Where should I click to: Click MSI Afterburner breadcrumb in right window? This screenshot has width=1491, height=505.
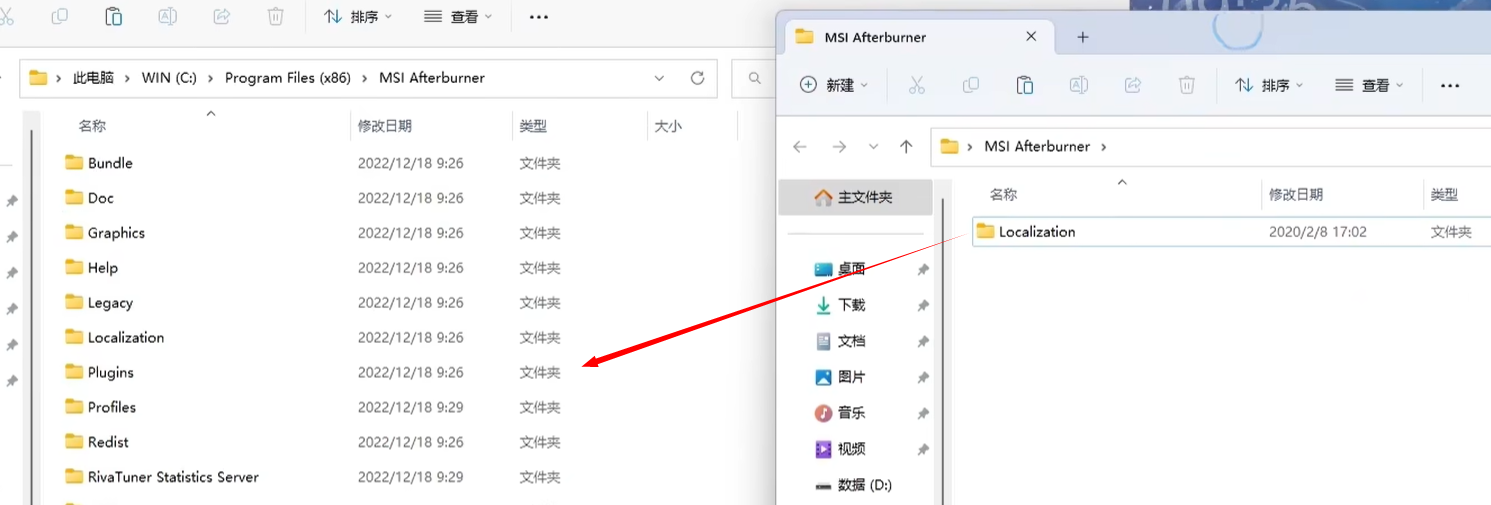pyautogui.click(x=1037, y=146)
